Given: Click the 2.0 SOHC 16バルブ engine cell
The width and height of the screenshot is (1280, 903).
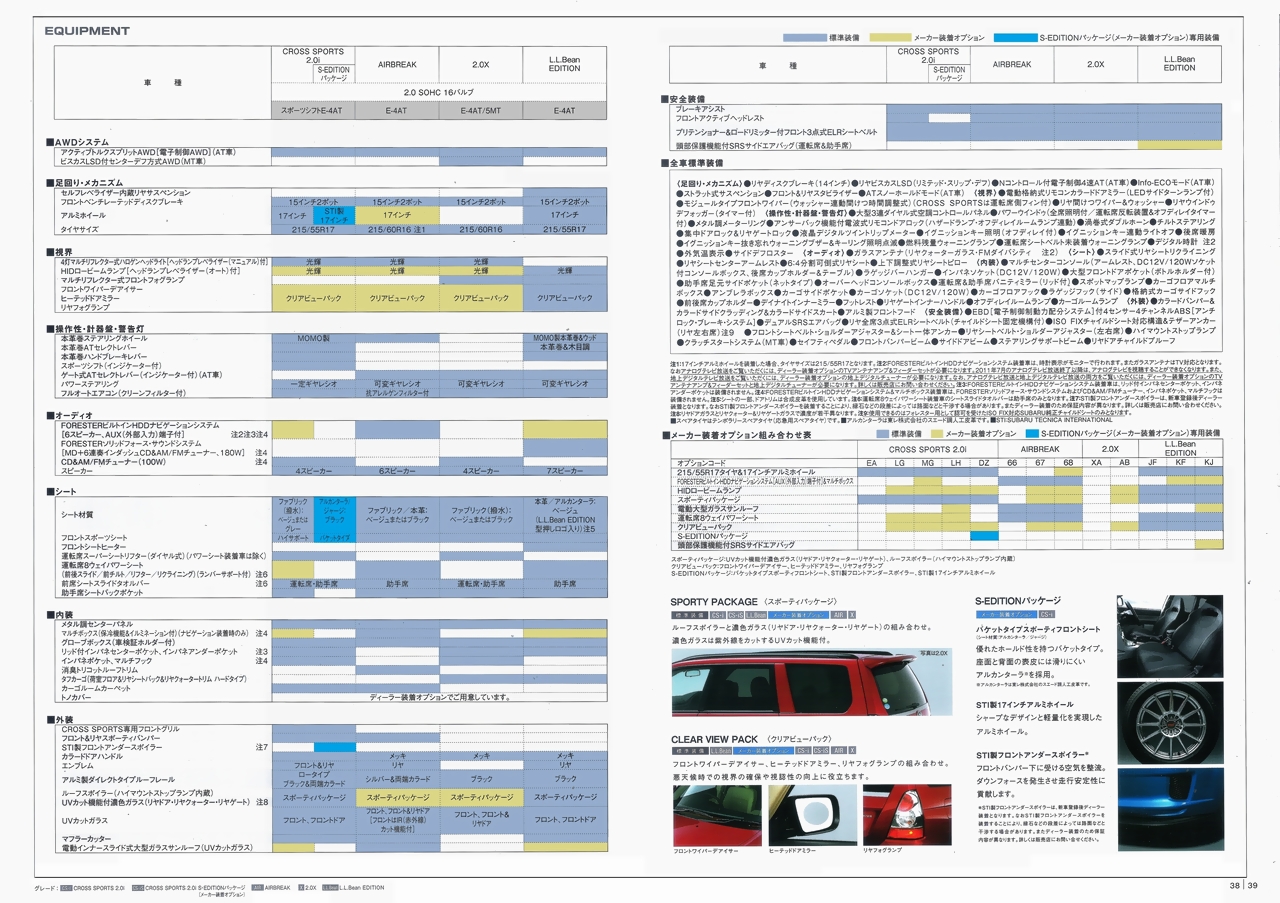Looking at the screenshot, I should coord(438,91).
